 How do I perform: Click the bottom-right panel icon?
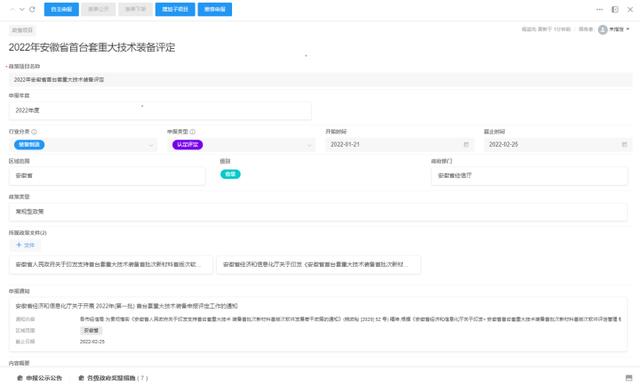629,378
